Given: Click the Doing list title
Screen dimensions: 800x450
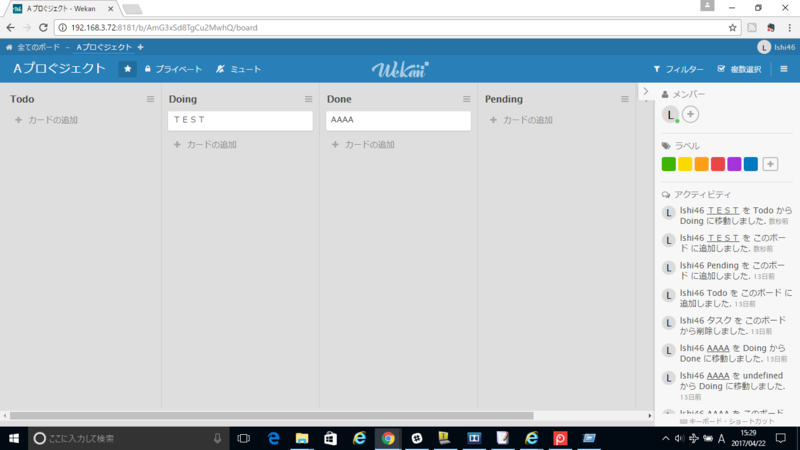Looking at the screenshot, I should tap(183, 99).
